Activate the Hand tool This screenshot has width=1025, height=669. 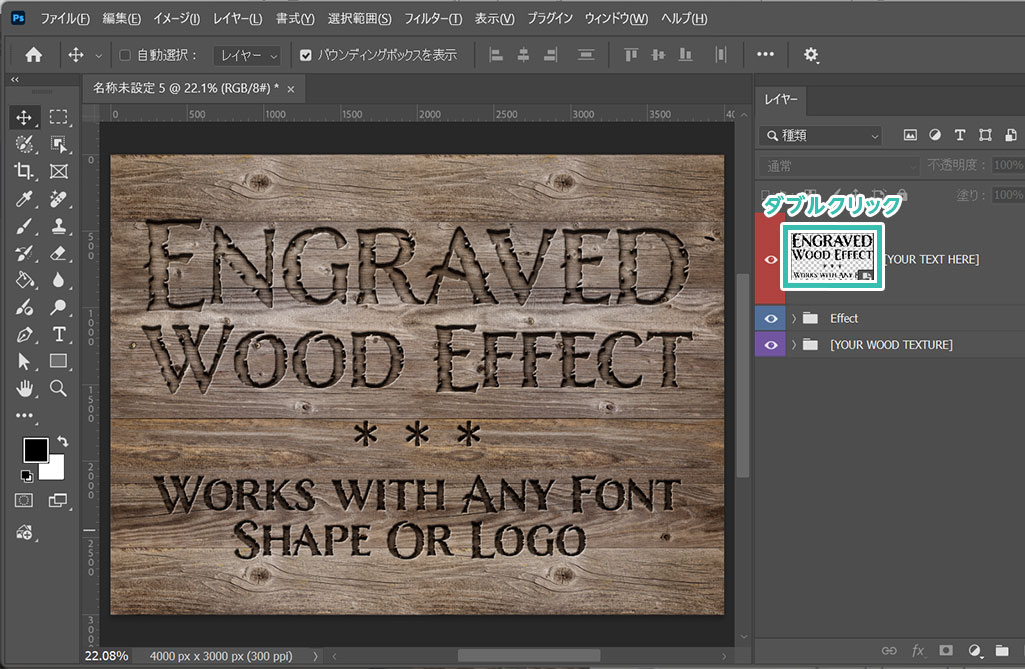click(x=24, y=388)
